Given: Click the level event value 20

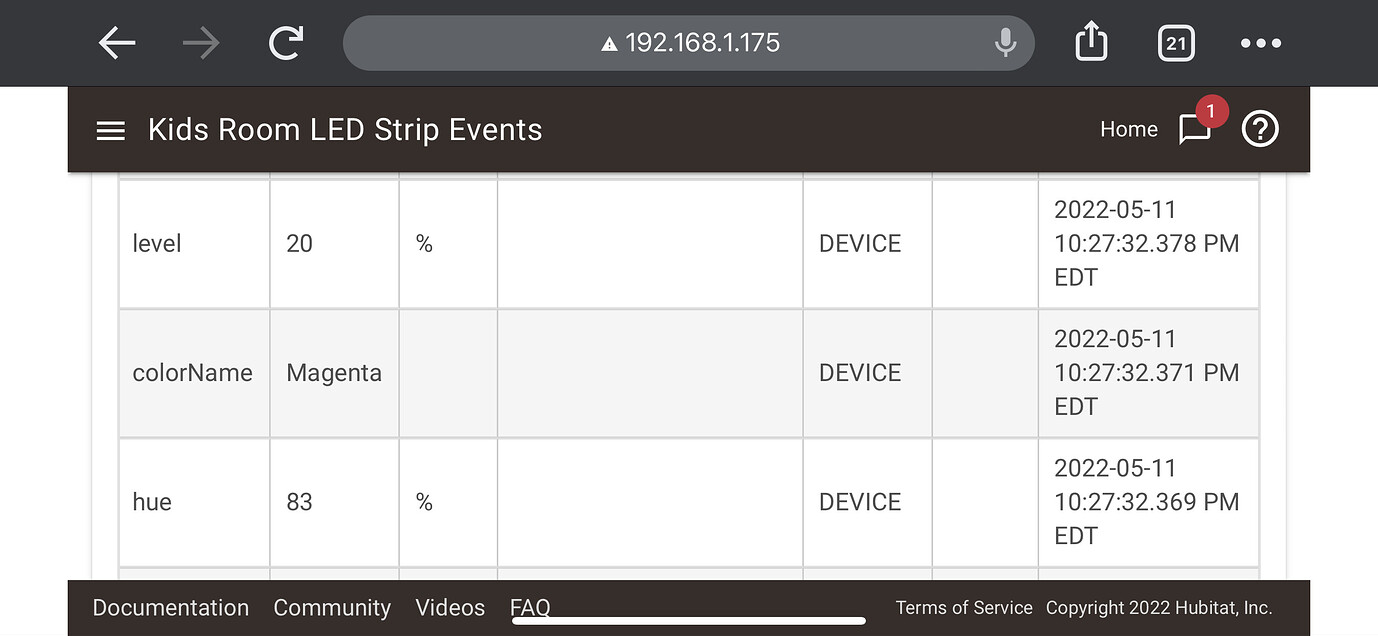Looking at the screenshot, I should pos(299,244).
